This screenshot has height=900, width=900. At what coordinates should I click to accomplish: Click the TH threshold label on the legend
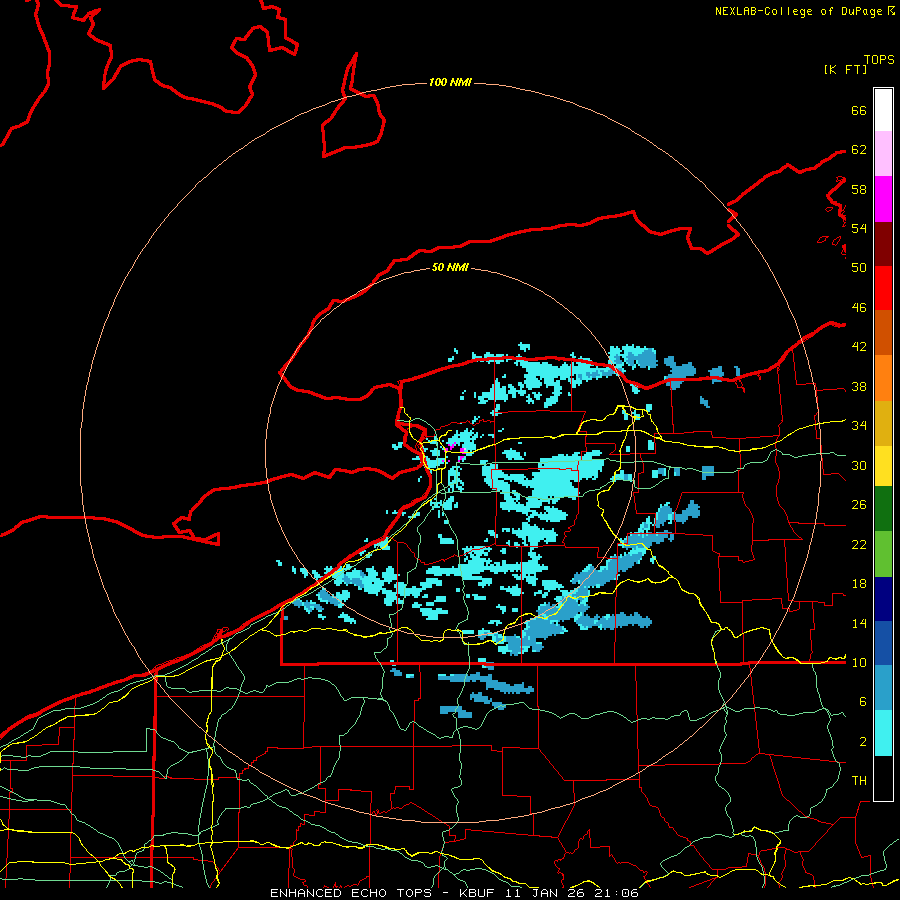pyautogui.click(x=859, y=781)
